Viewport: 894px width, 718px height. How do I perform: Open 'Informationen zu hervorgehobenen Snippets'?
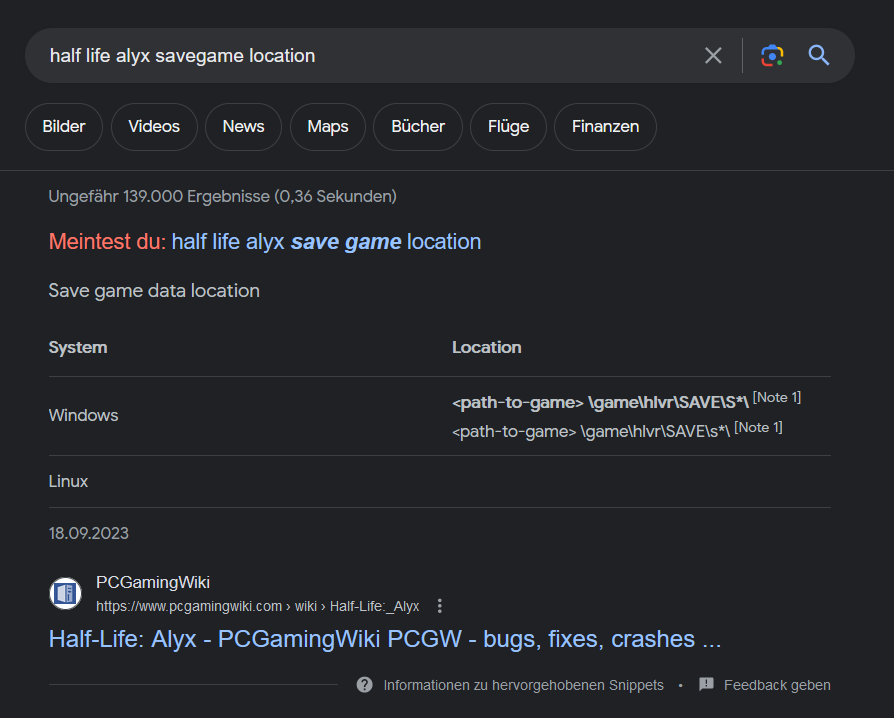point(523,685)
